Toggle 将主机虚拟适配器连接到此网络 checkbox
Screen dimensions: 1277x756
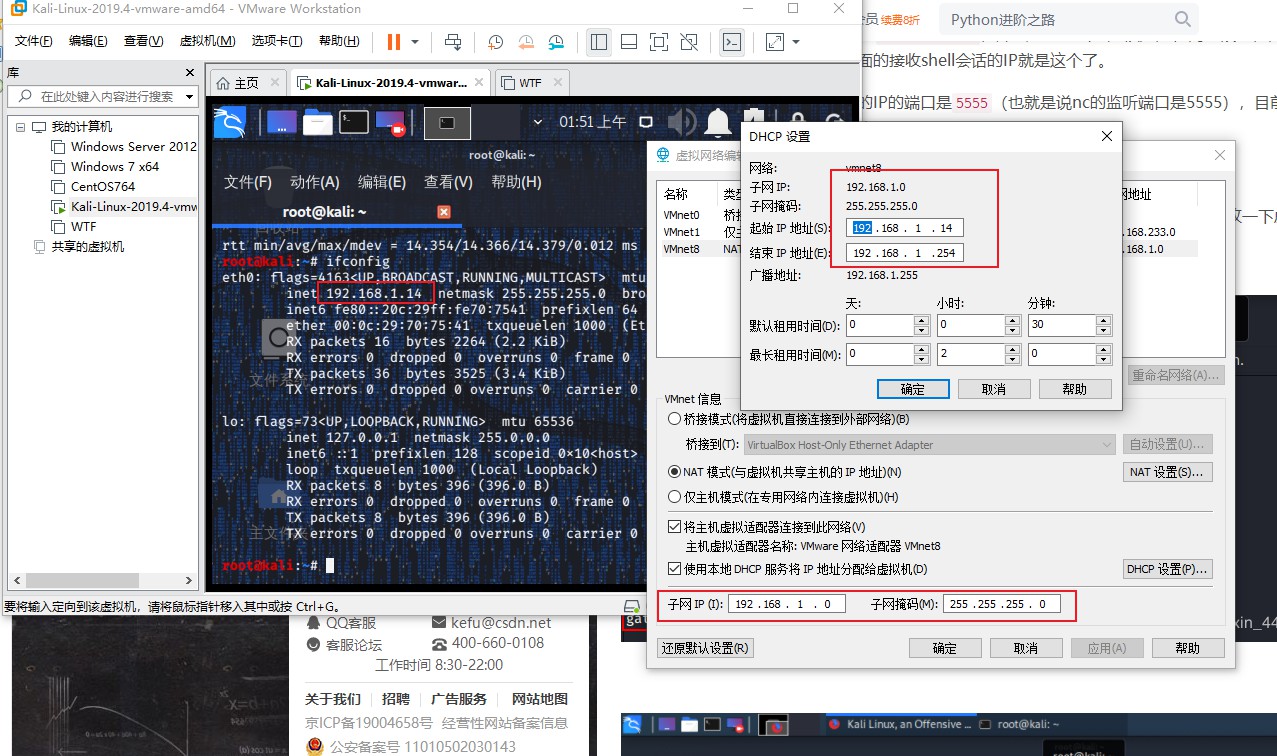click(675, 527)
